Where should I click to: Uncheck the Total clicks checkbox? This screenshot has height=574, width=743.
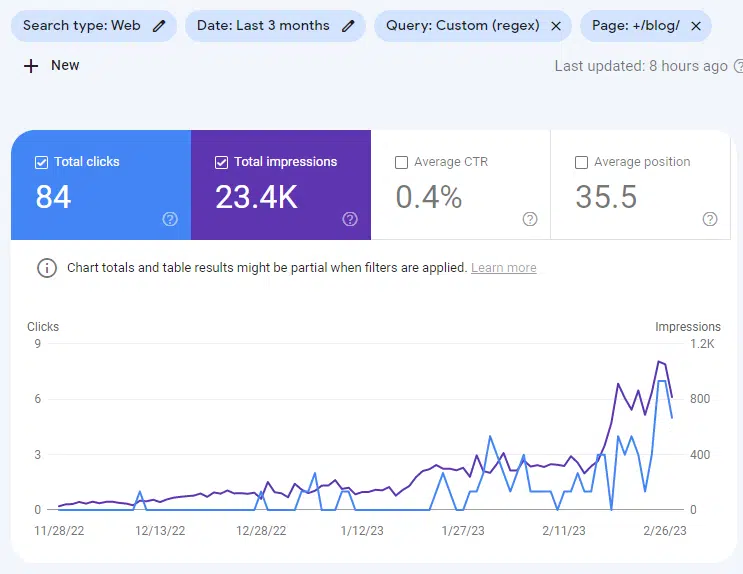point(41,162)
